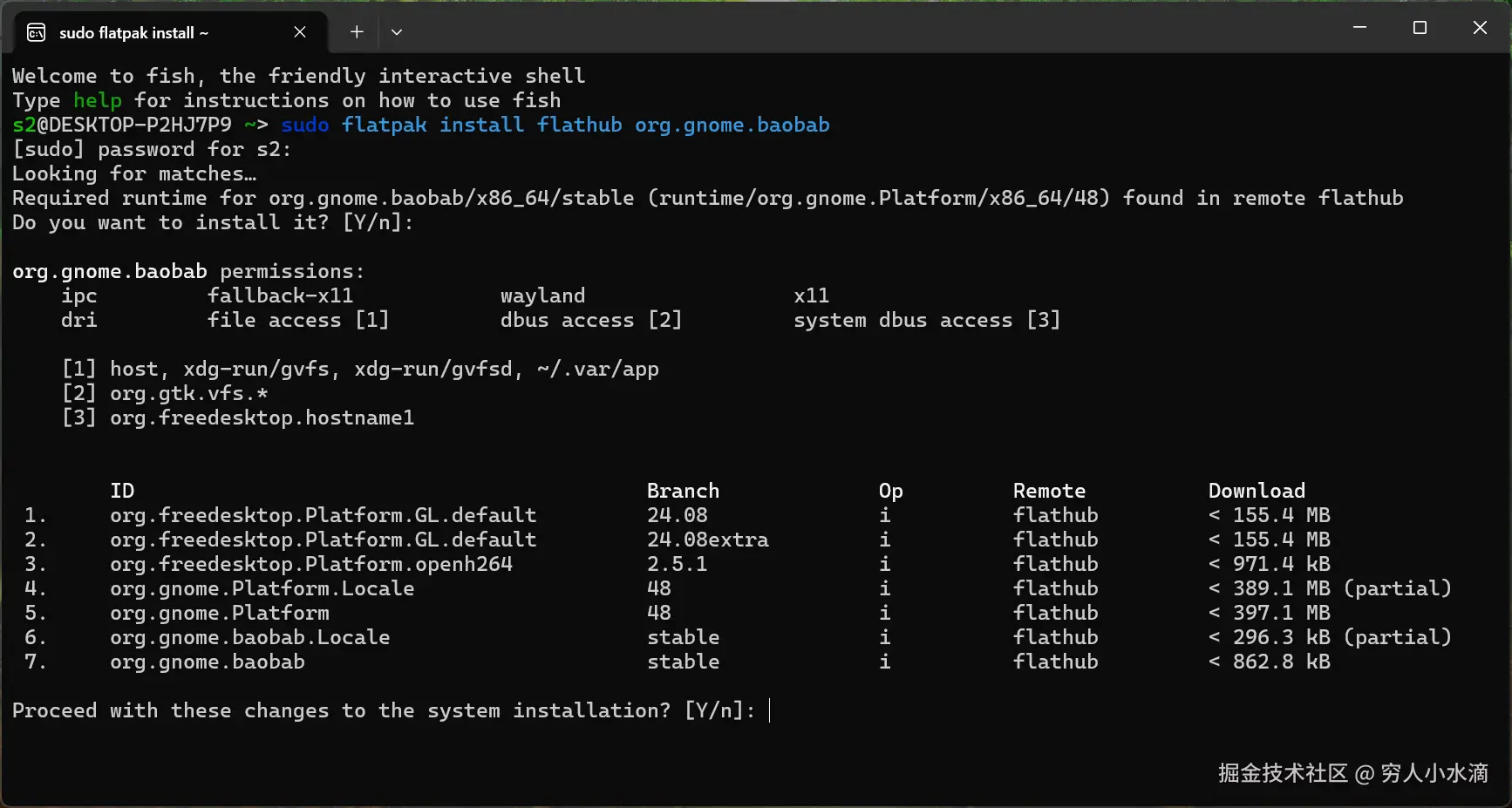This screenshot has width=1512, height=808.
Task: Maximize the terminal window
Action: tap(1420, 28)
